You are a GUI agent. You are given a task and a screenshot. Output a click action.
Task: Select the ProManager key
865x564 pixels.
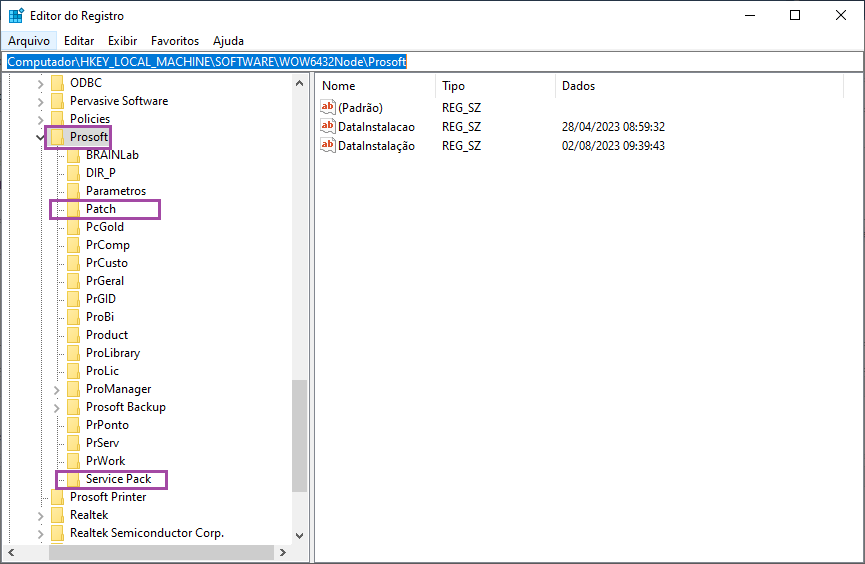pyautogui.click(x=119, y=389)
